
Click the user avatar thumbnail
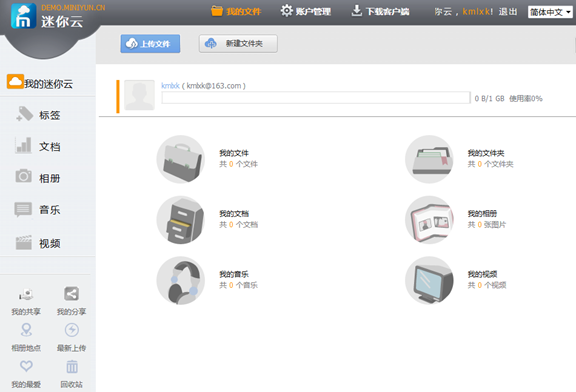pos(139,95)
